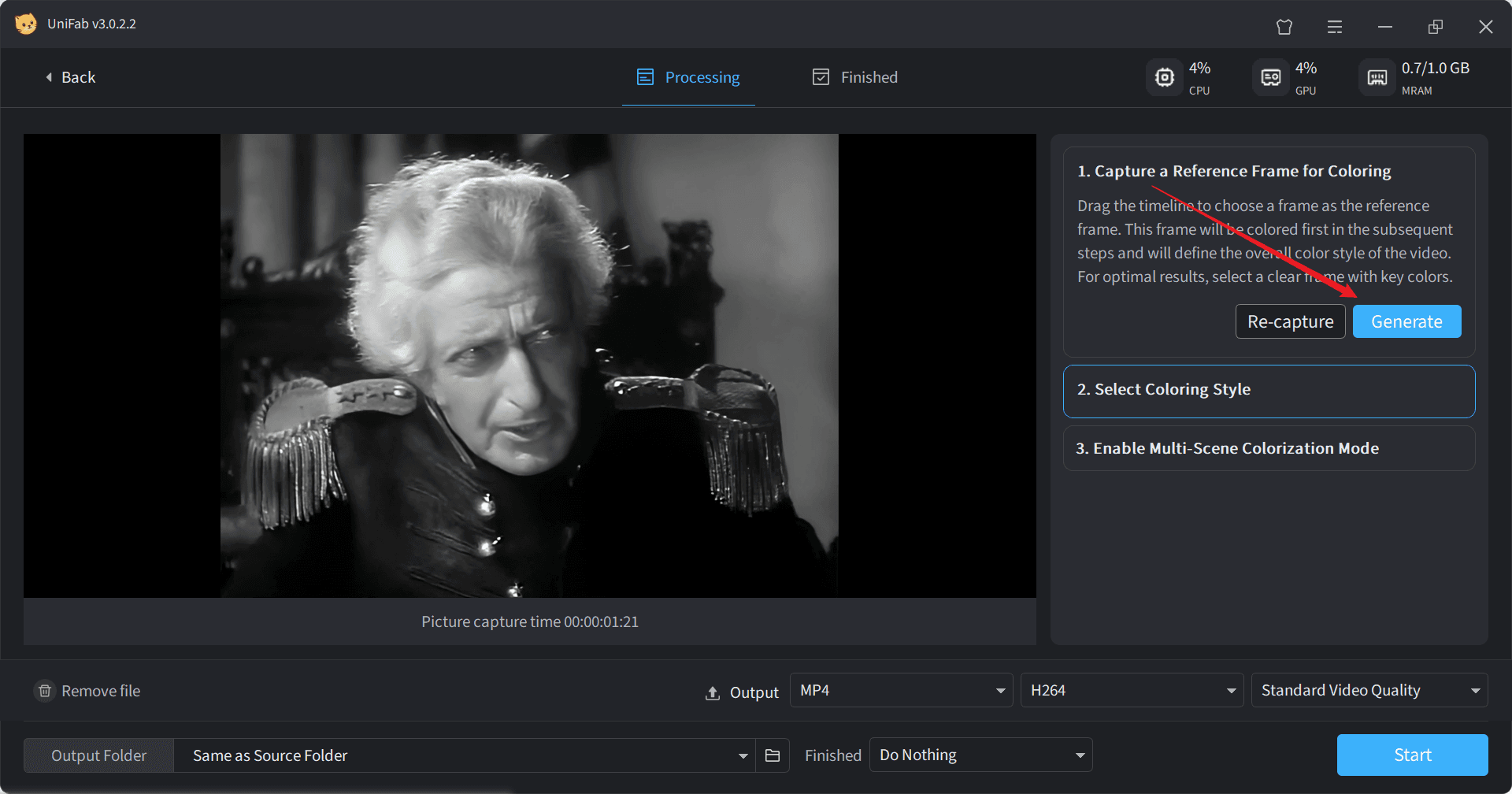Open the Do Nothing finished-action dropdown
This screenshot has height=794, width=1512.
point(981,755)
